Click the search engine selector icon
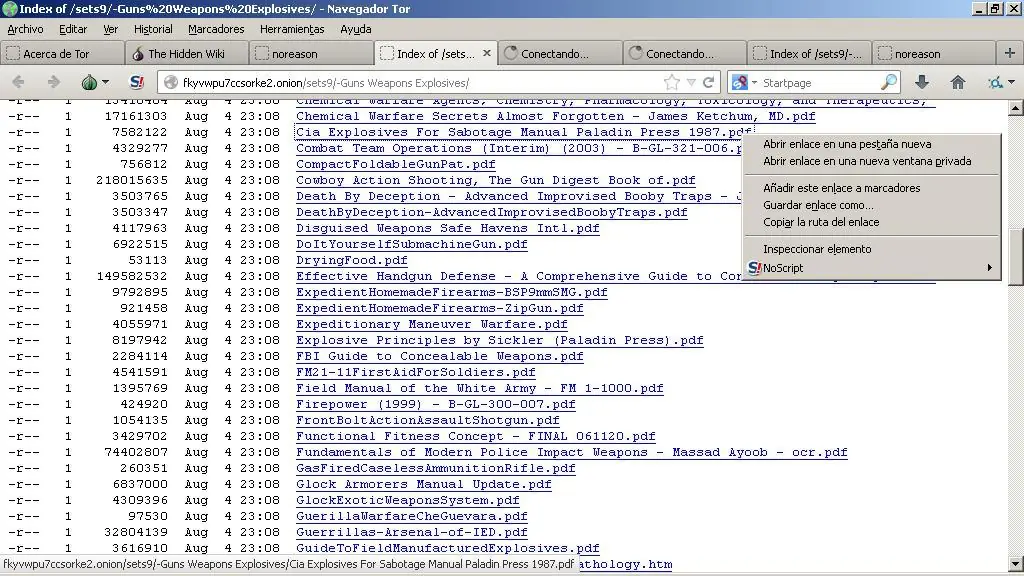1024x576 pixels. point(740,82)
